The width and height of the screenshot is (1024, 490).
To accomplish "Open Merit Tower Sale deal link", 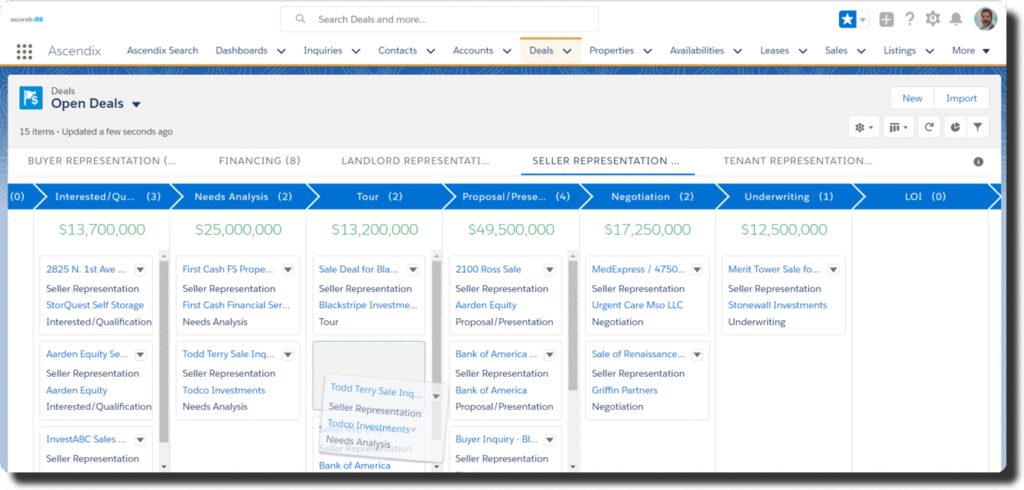I will 773,269.
